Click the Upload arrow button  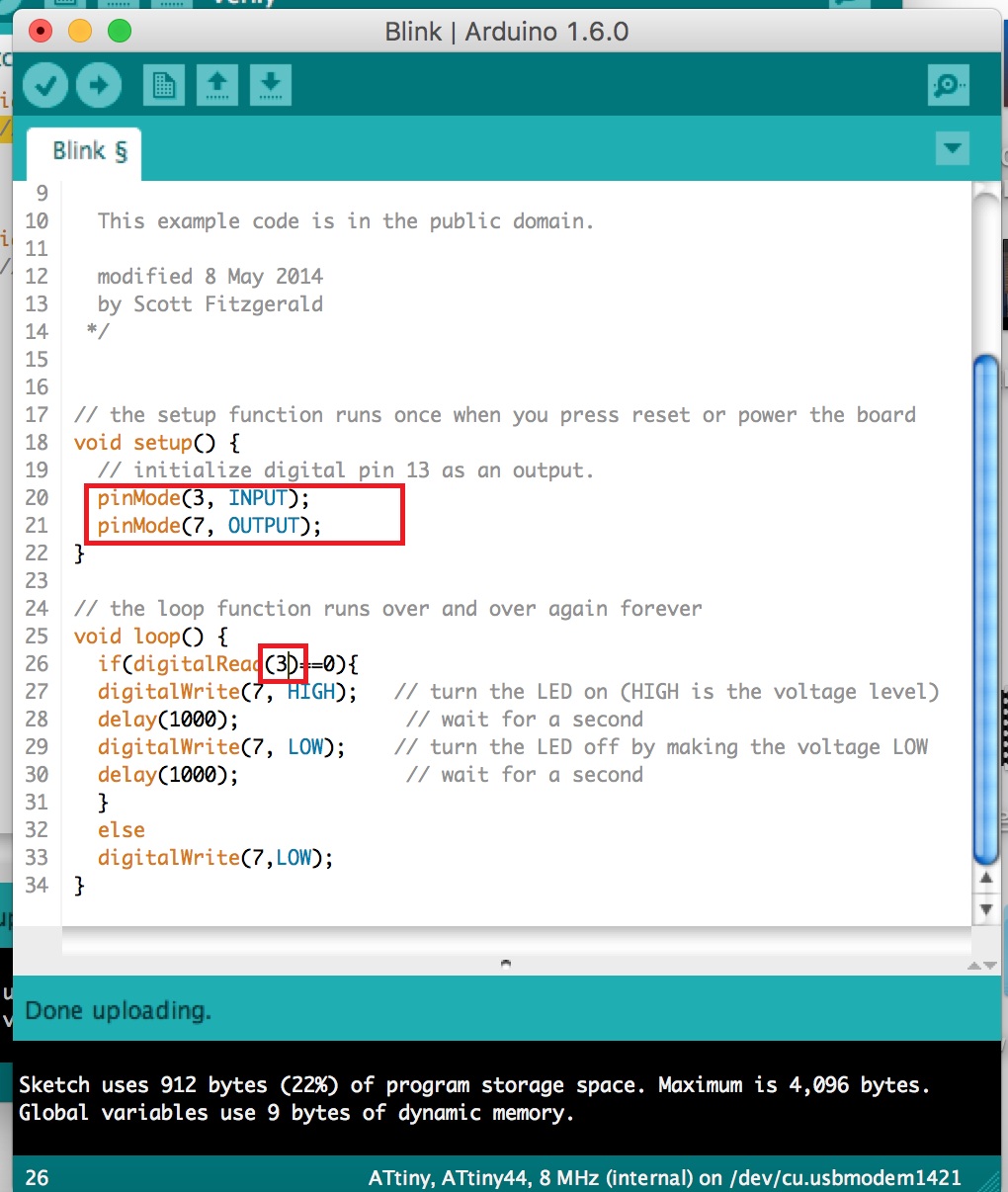[x=98, y=85]
